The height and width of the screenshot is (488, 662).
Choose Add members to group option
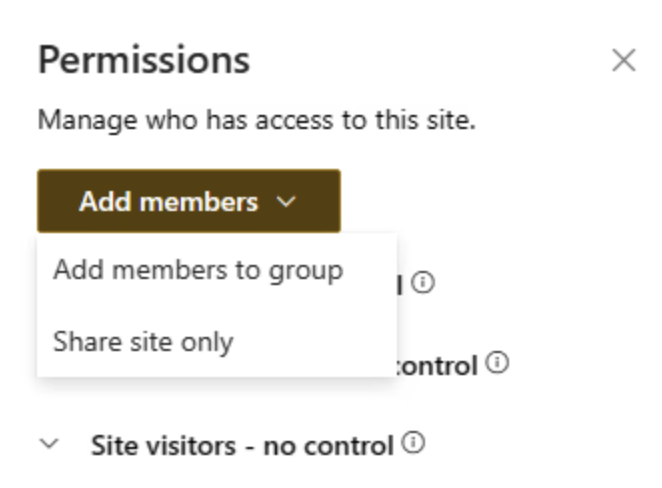pos(198,270)
